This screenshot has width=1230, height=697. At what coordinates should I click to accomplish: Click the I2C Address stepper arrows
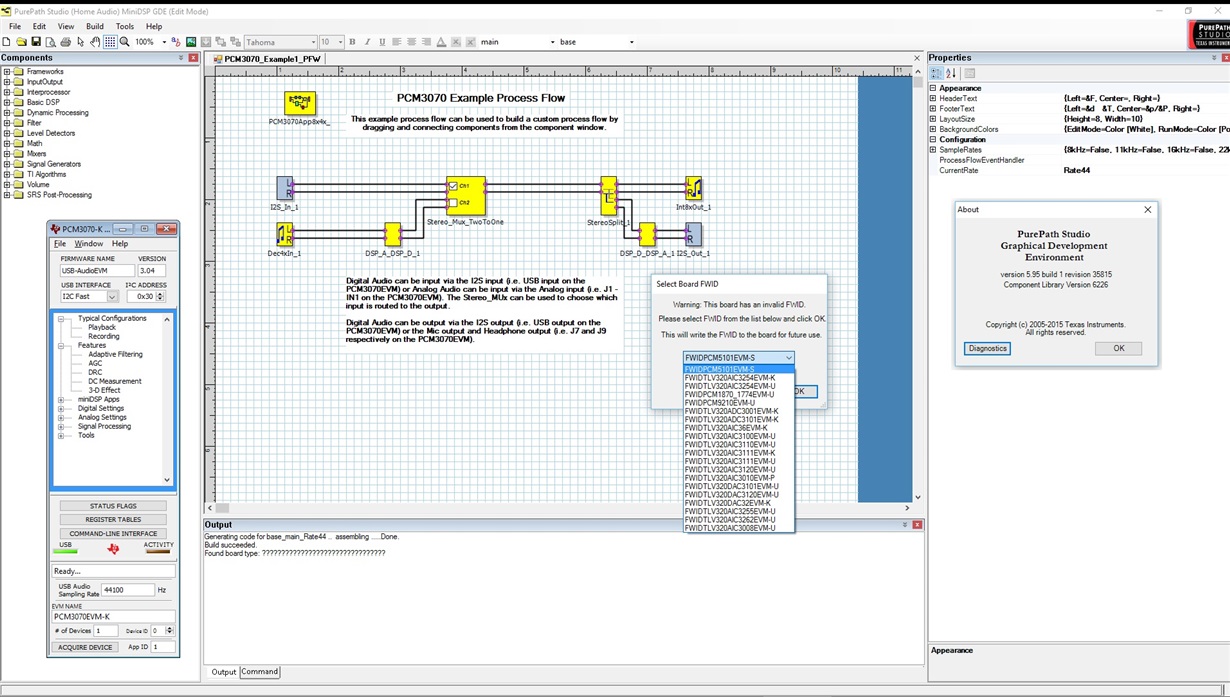tap(160, 297)
